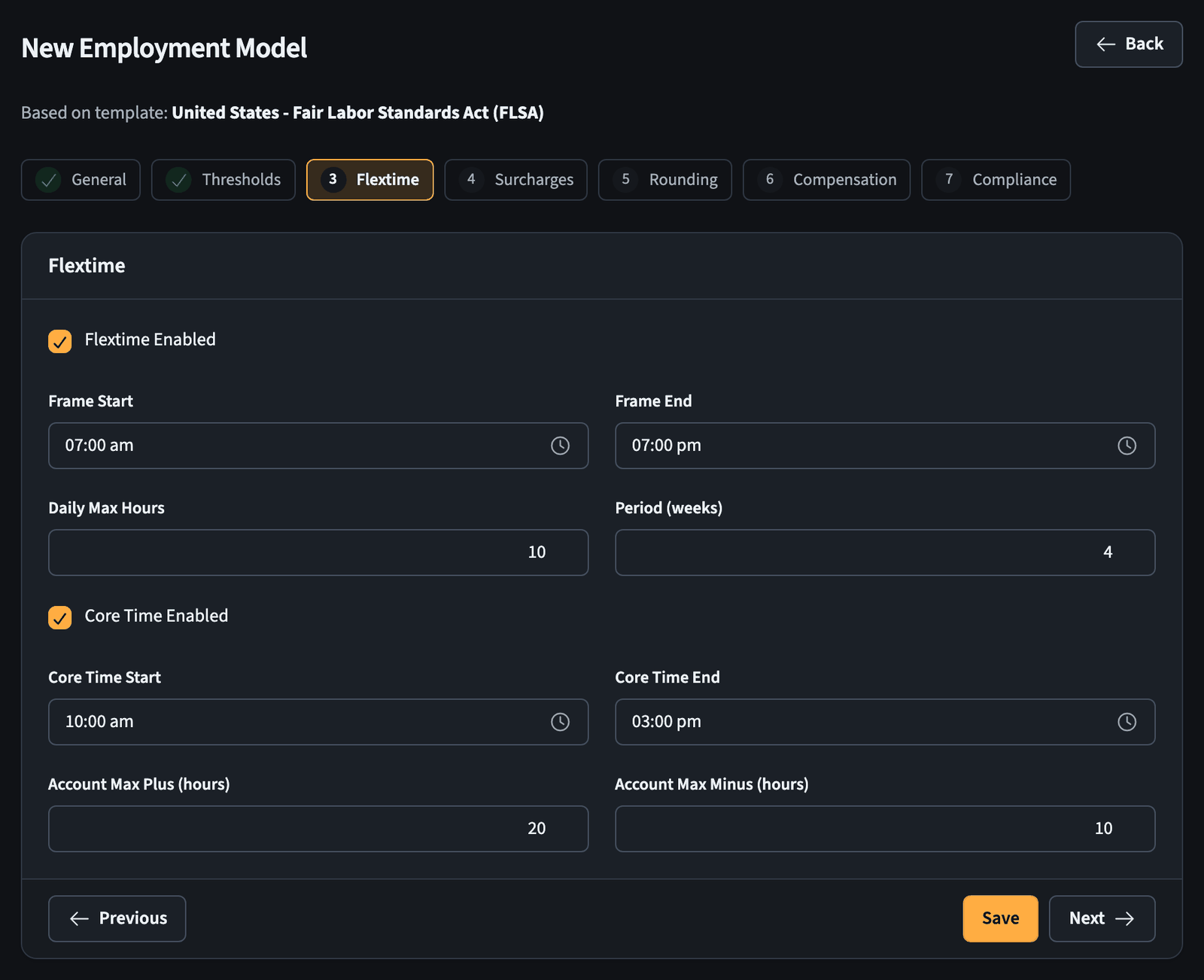The width and height of the screenshot is (1204, 980).
Task: Edit the Daily Max Hours field
Action: pyautogui.click(x=318, y=552)
